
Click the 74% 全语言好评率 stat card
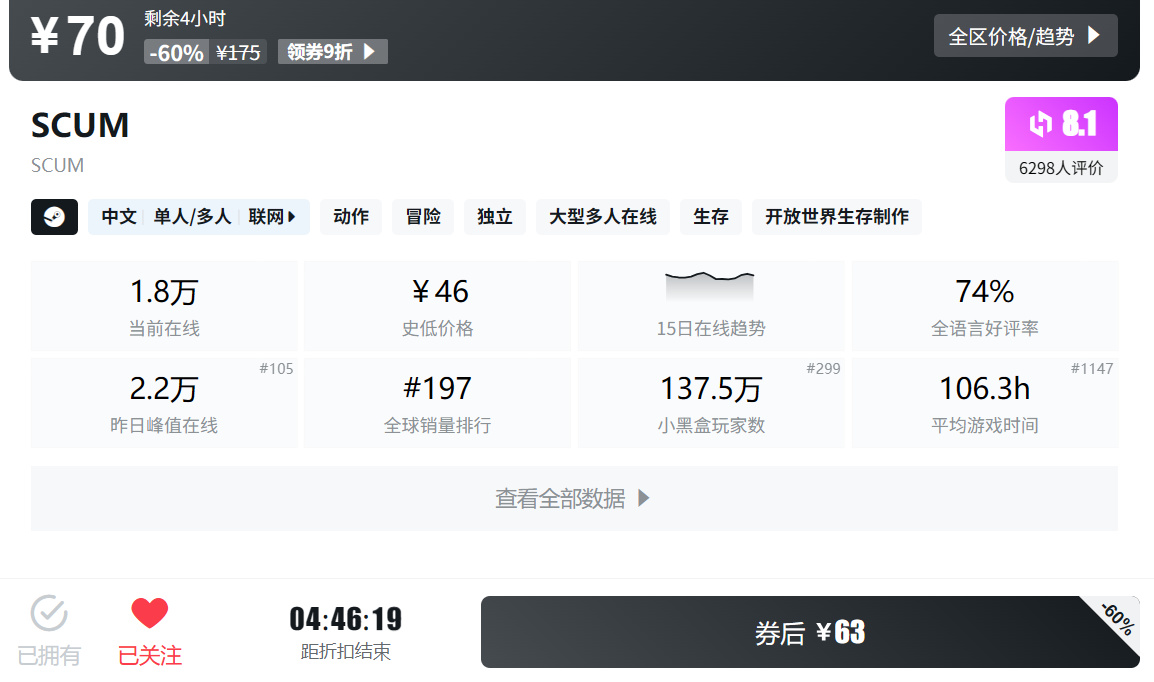point(985,305)
